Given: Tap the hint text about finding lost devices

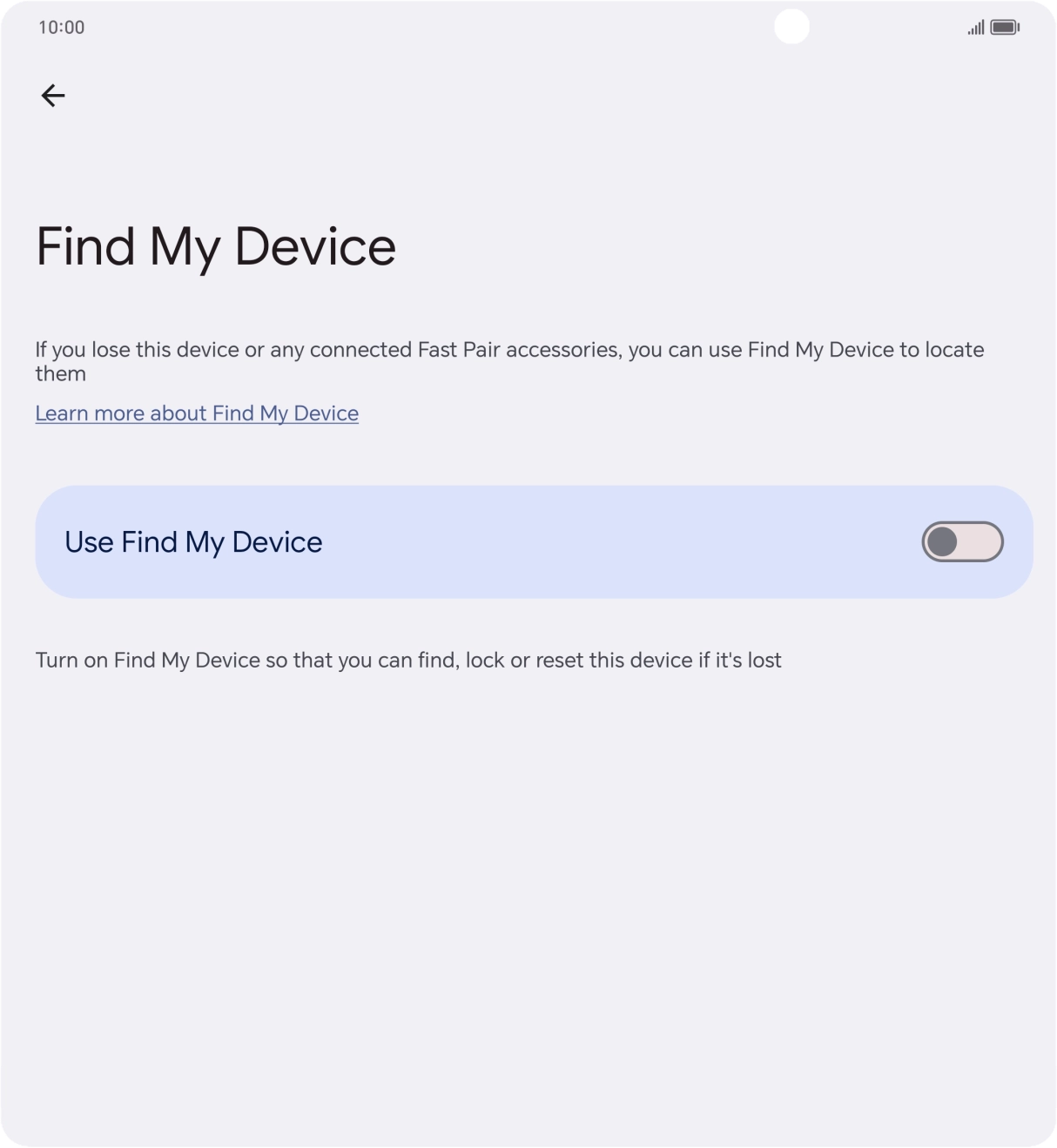Looking at the screenshot, I should pos(408,660).
